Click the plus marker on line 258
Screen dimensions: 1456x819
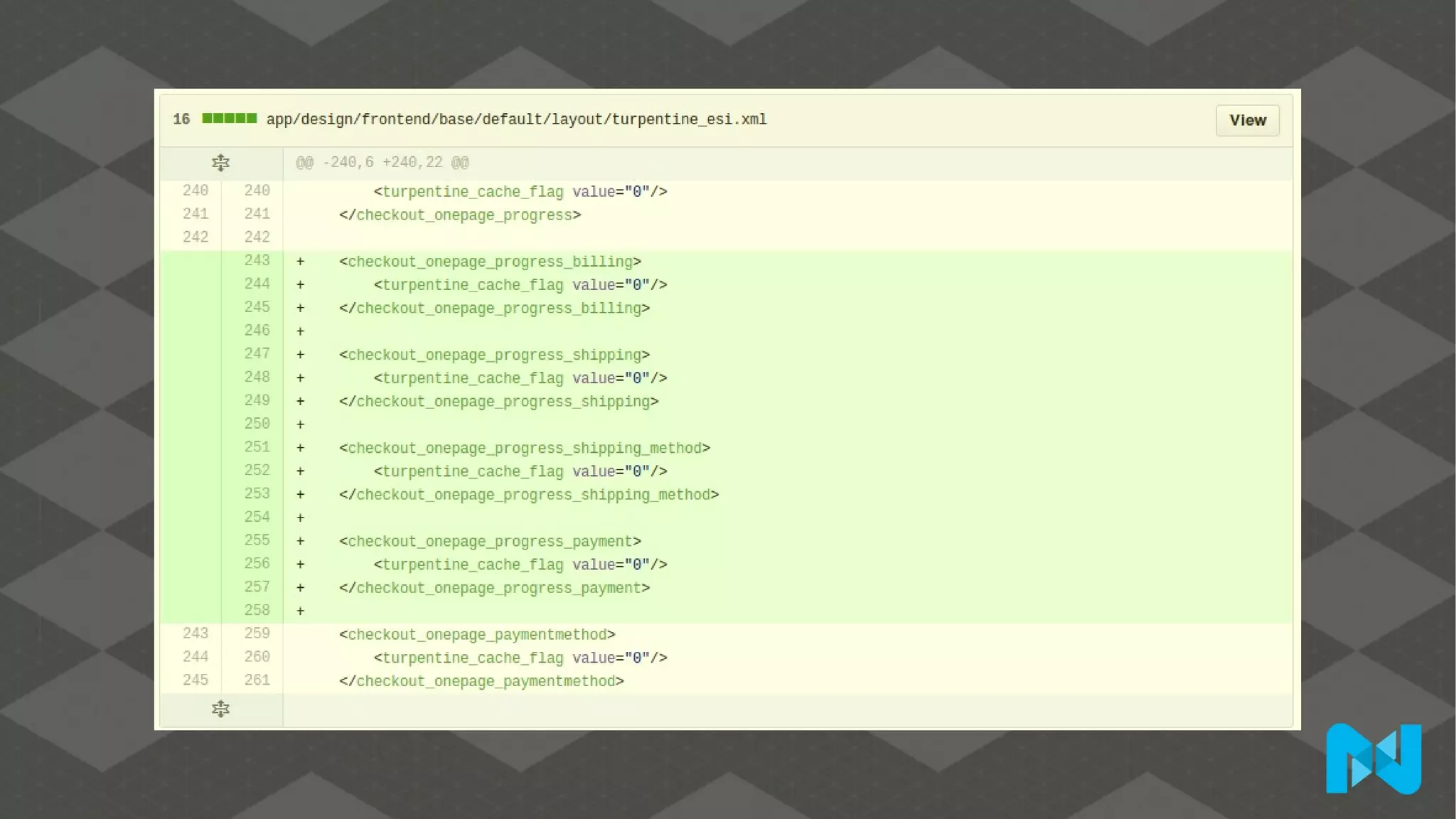301,611
